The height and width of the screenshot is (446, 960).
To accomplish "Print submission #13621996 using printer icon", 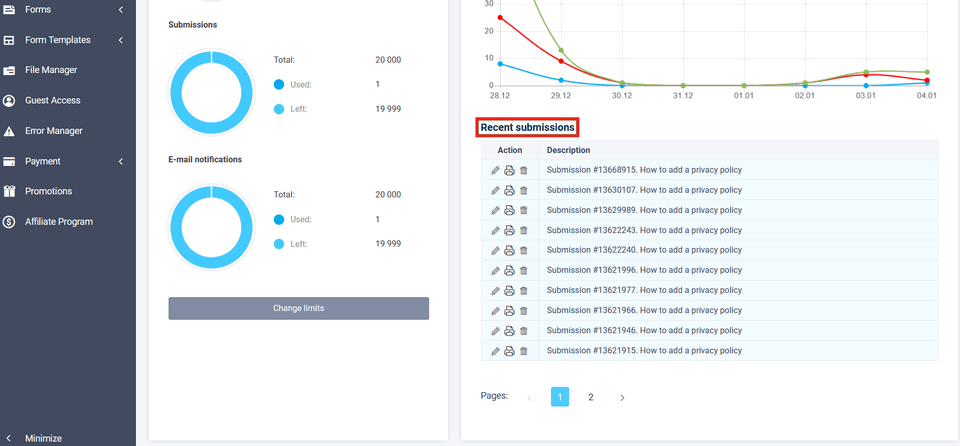I will pos(509,271).
